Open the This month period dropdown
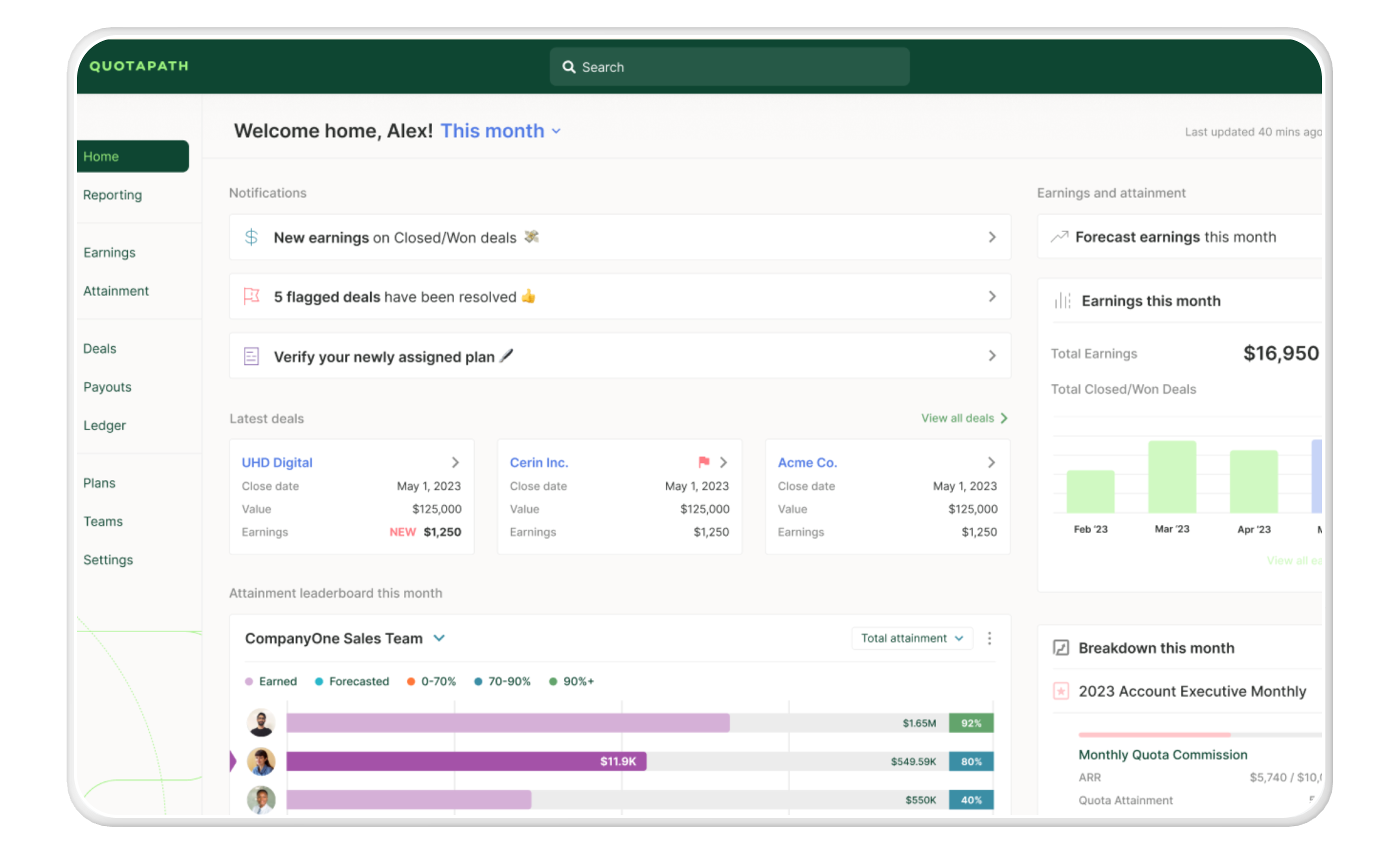This screenshot has width=1400, height=854. 500,131
